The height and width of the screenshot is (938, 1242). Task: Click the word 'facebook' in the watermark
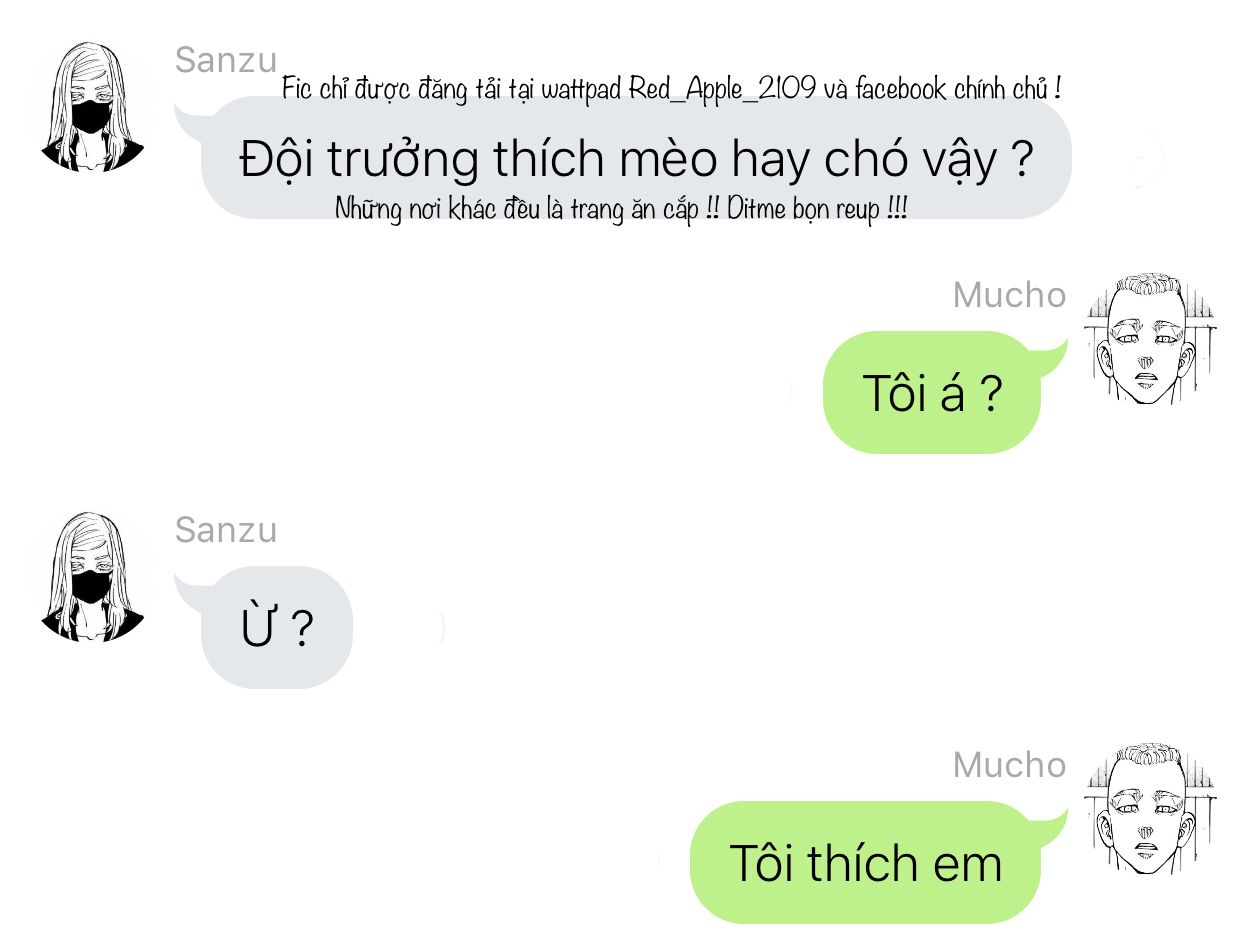point(900,89)
